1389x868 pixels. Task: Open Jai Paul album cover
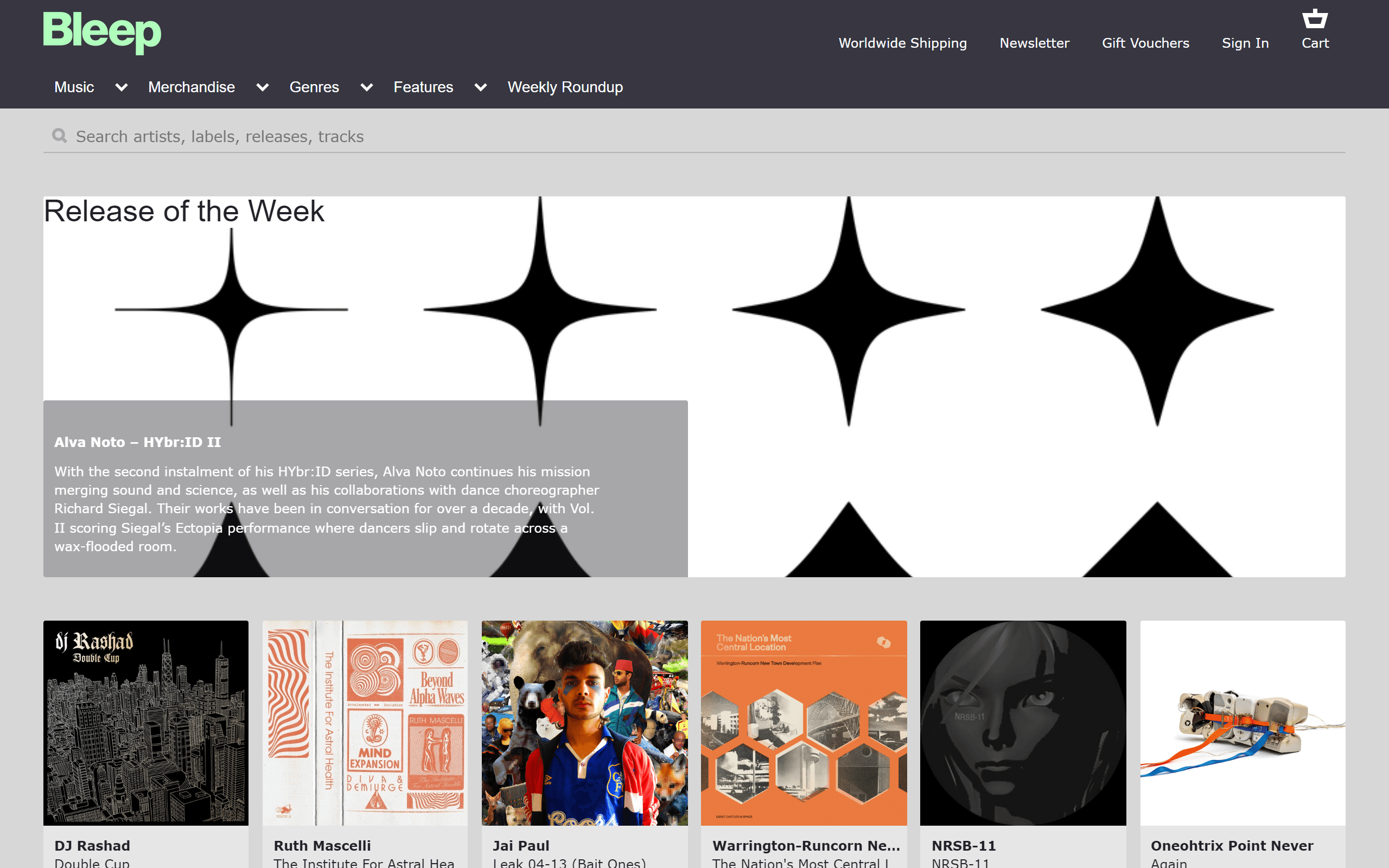(x=584, y=723)
